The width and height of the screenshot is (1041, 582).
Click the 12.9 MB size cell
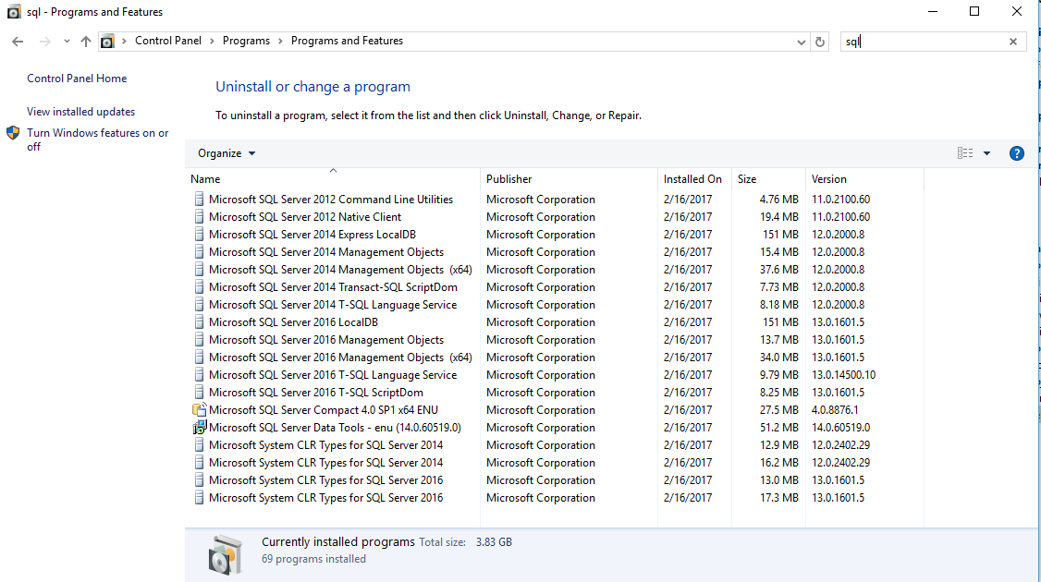pyautogui.click(x=779, y=445)
